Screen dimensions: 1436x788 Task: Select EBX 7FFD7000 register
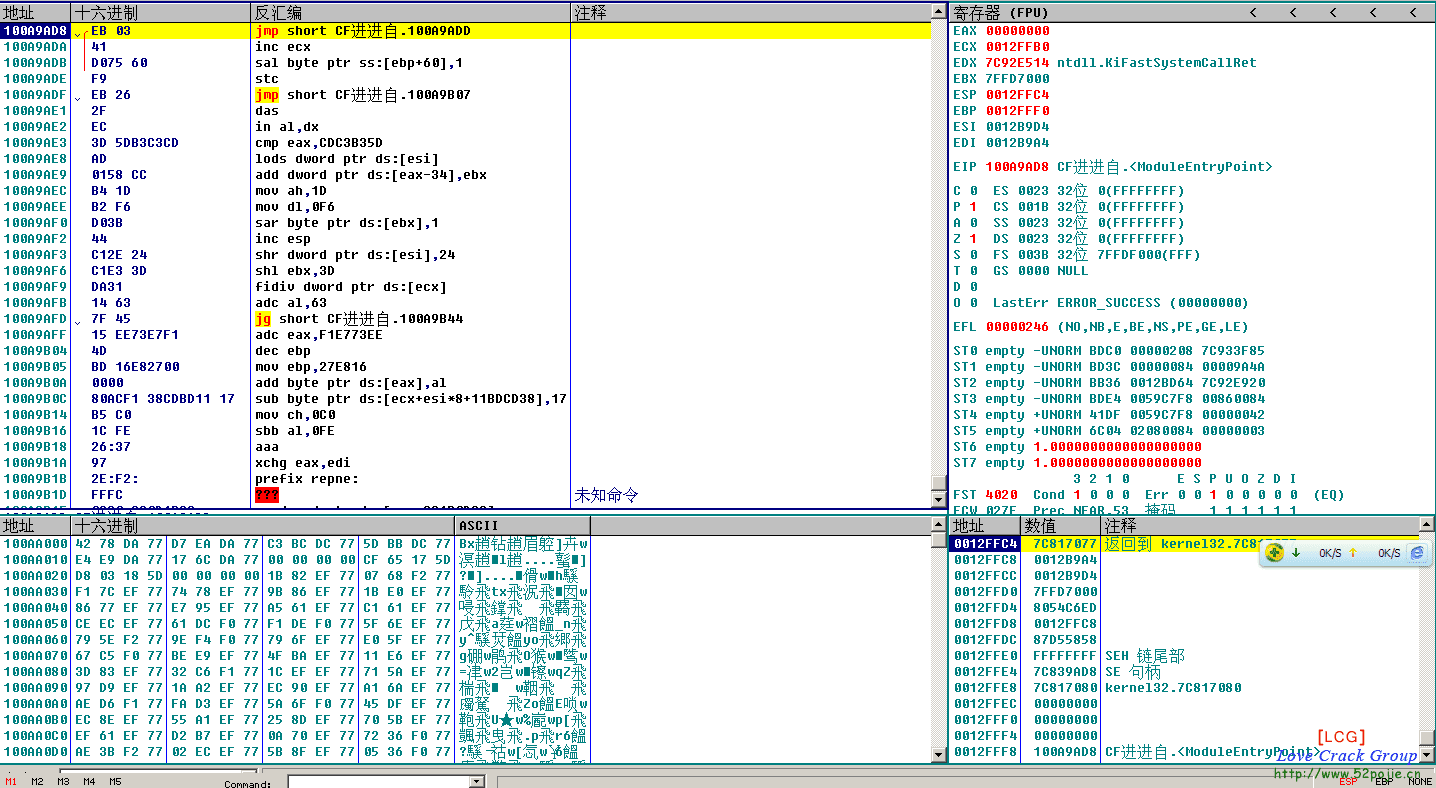[x=1001, y=79]
